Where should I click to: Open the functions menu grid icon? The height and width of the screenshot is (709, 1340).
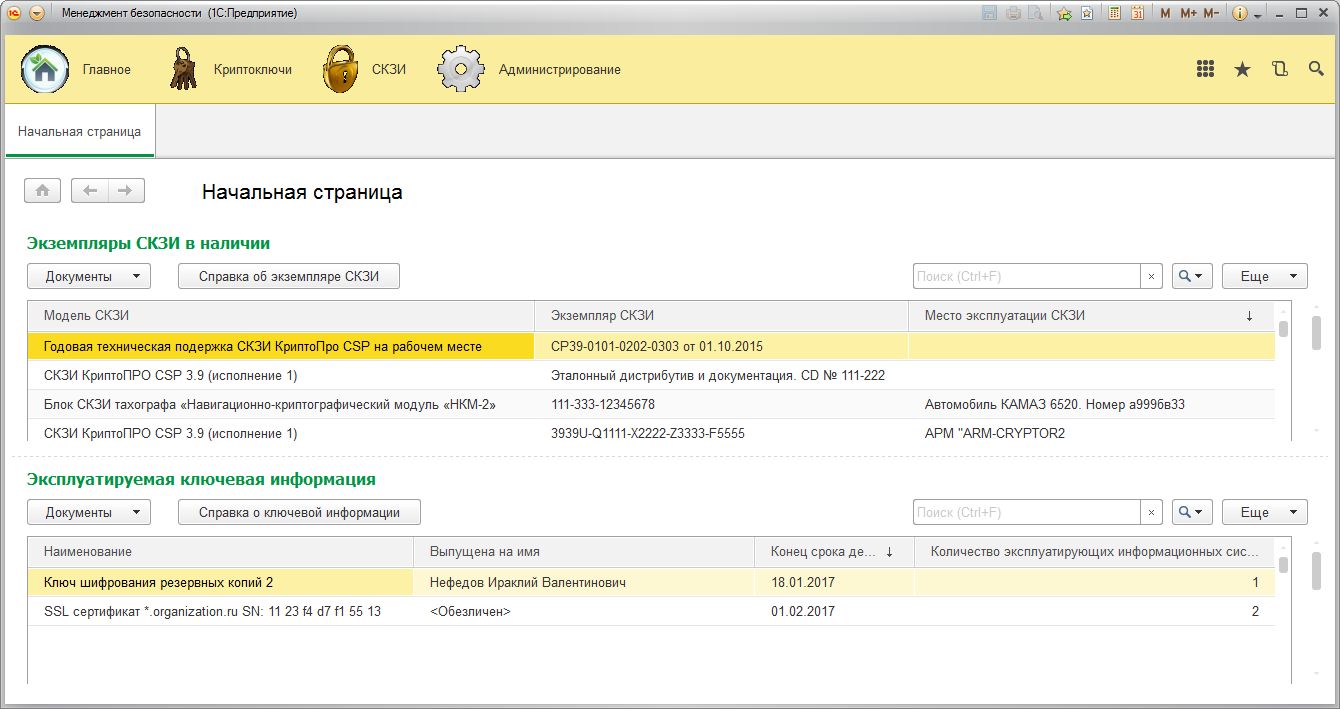point(1206,69)
